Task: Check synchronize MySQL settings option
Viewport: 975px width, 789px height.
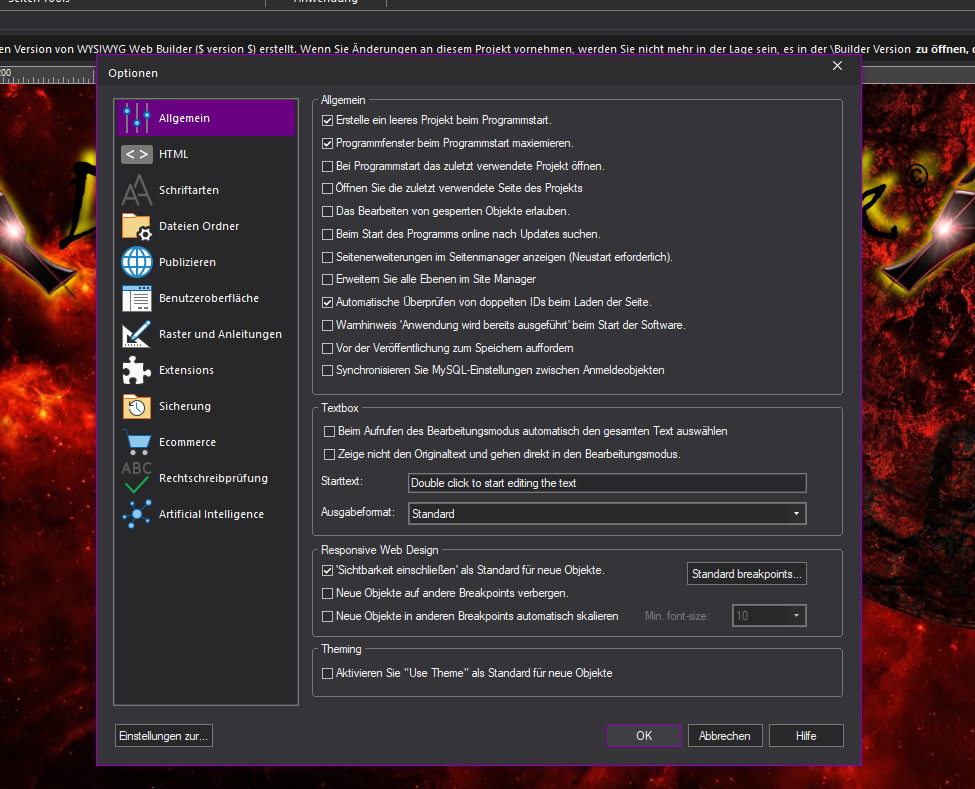Action: [x=327, y=371]
